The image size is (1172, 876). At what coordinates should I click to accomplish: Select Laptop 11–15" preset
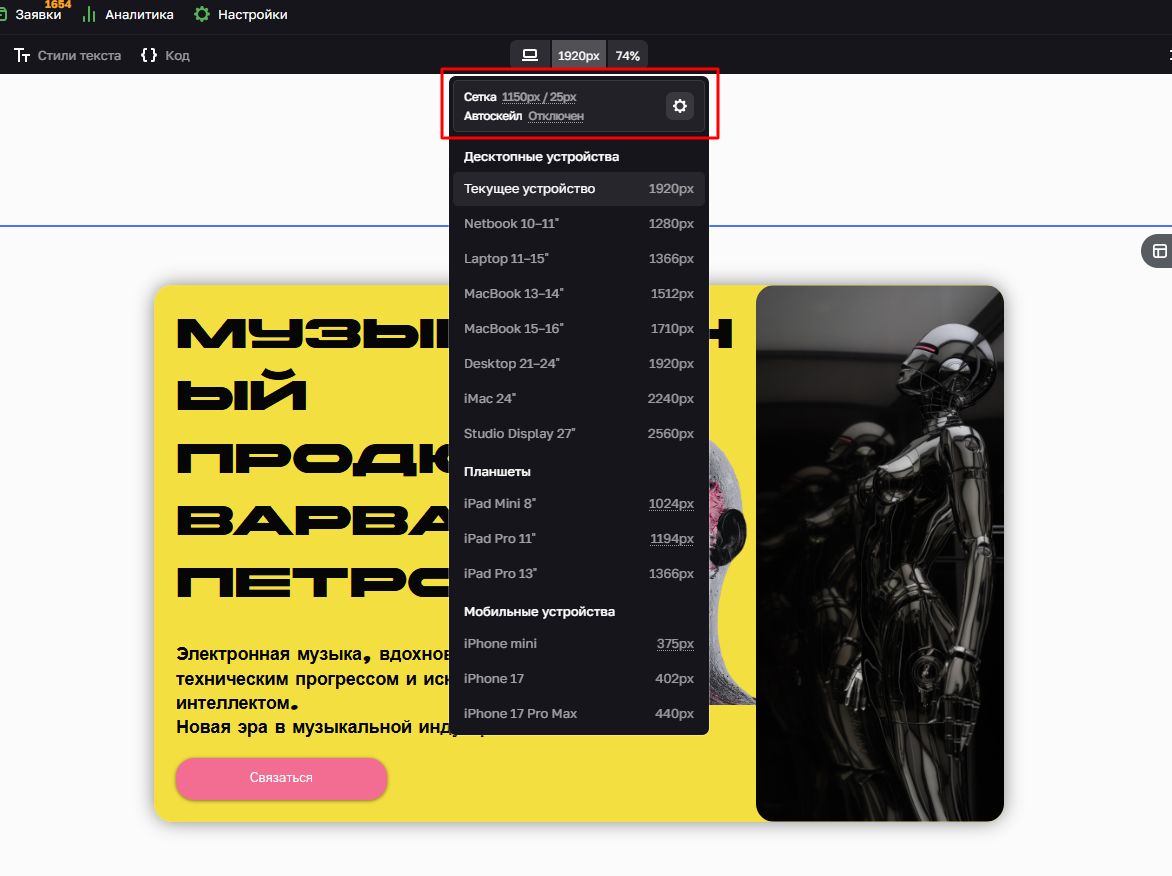click(x=579, y=259)
